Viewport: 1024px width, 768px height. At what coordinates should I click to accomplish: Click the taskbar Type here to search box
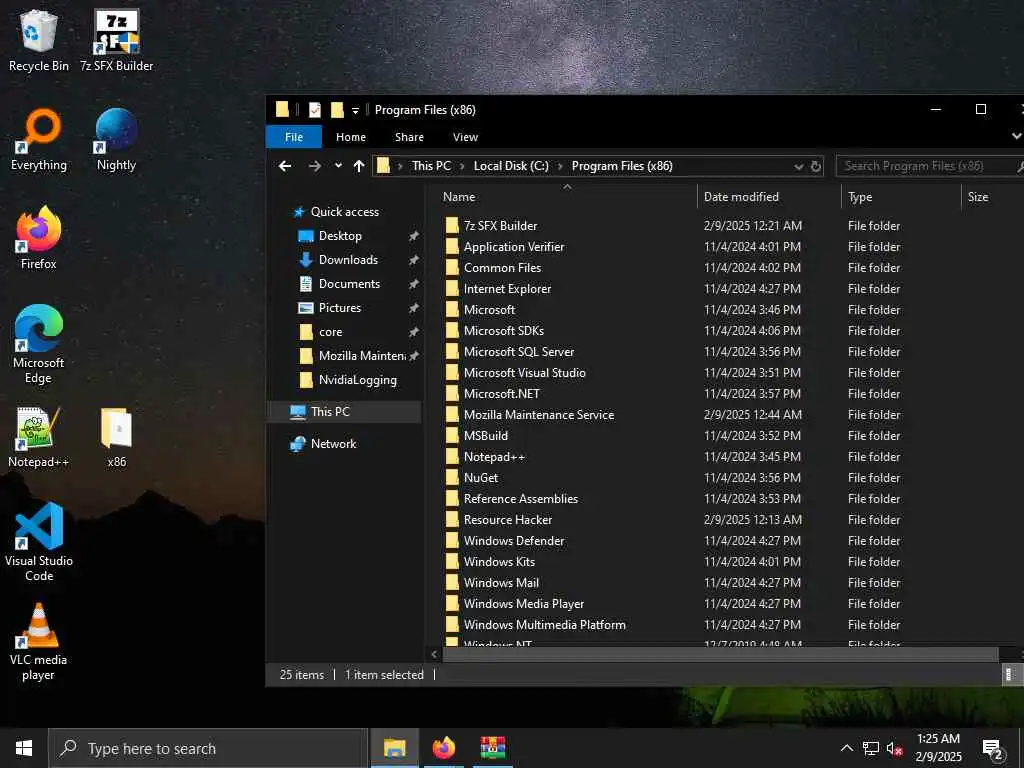pyautogui.click(x=208, y=748)
